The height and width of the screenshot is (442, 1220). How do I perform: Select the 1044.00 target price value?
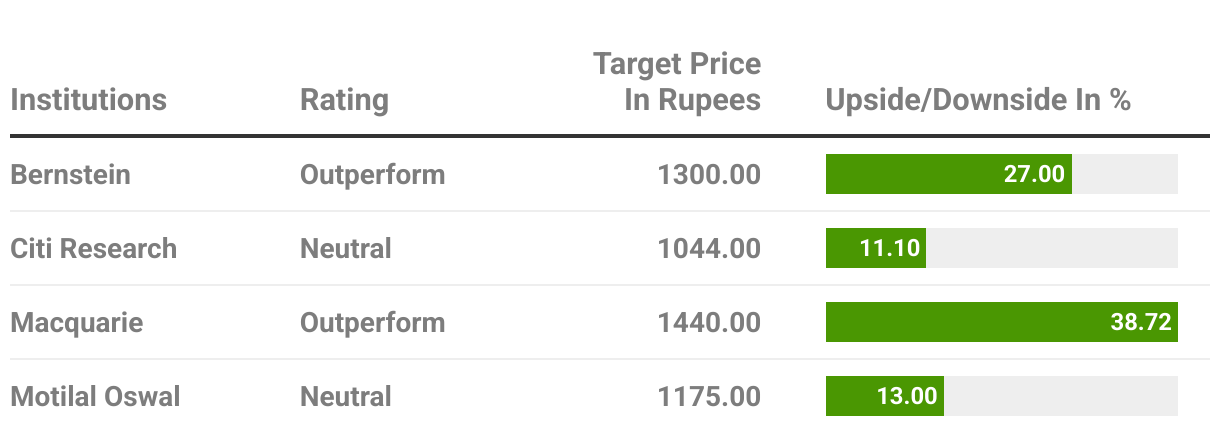[709, 248]
